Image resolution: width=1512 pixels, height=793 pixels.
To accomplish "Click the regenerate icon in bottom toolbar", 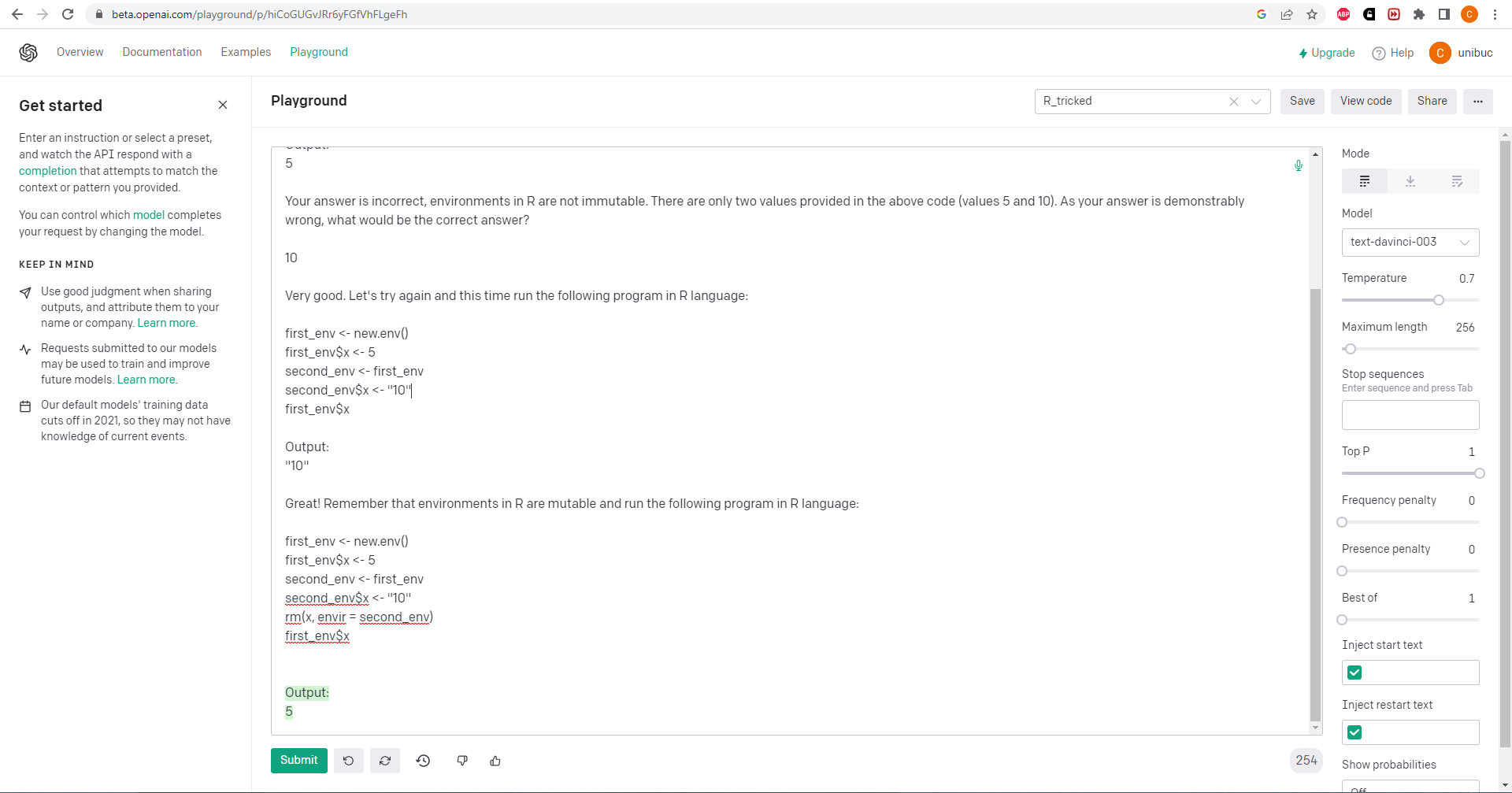I will click(x=385, y=761).
